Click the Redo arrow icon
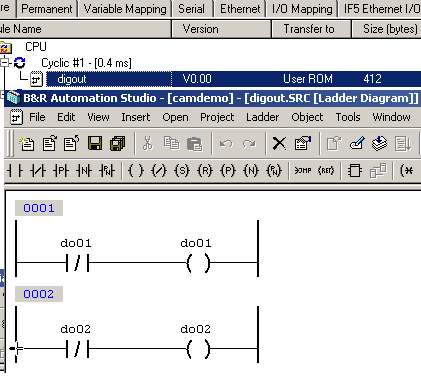421x384 pixels. [249, 144]
